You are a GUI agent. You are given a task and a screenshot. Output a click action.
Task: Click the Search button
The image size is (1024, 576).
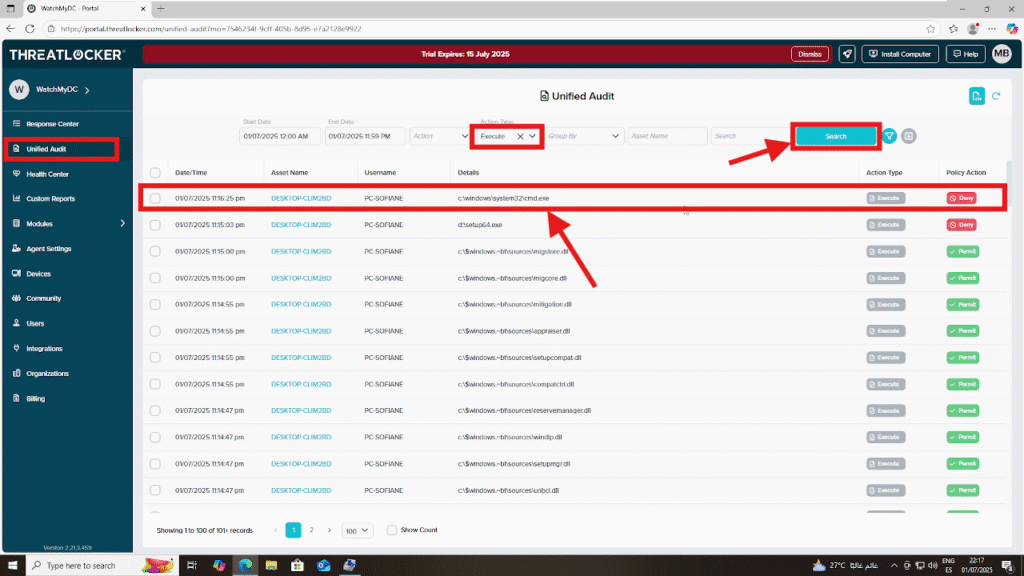point(835,136)
